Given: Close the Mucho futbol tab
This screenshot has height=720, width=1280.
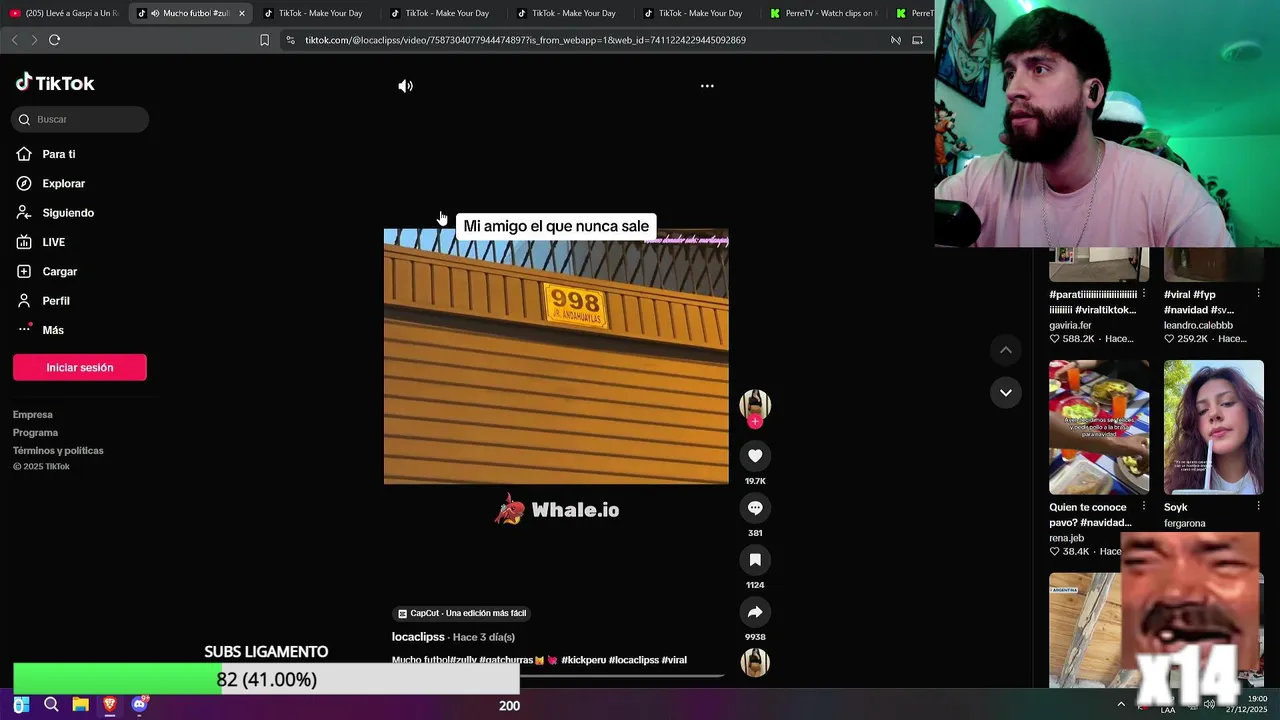Looking at the screenshot, I should [x=242, y=13].
